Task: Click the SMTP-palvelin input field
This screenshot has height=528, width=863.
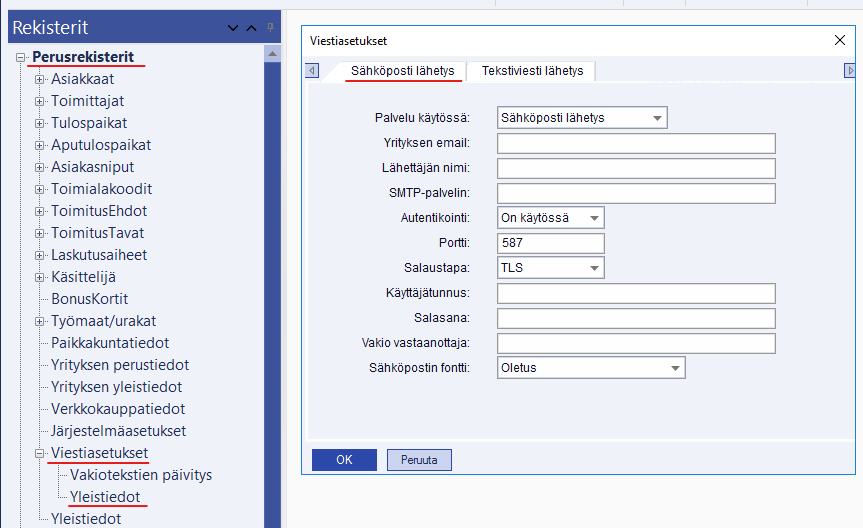Action: point(636,193)
